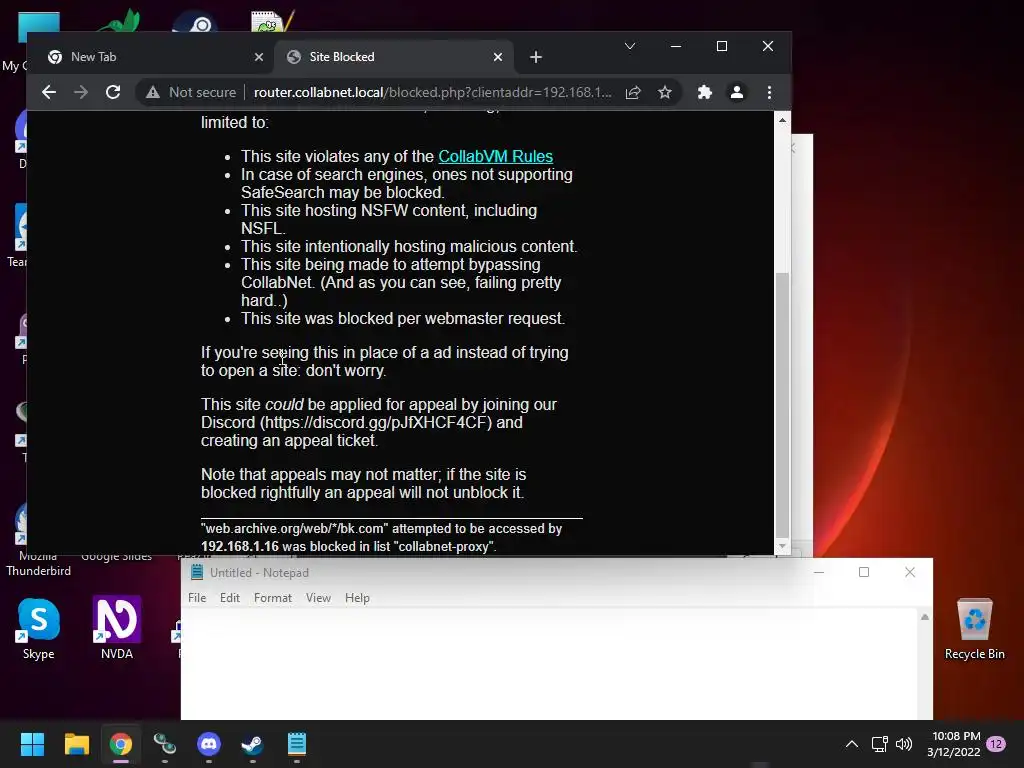Go back in Chrome with the back arrow
Image resolution: width=1024 pixels, height=768 pixels.
(x=49, y=92)
